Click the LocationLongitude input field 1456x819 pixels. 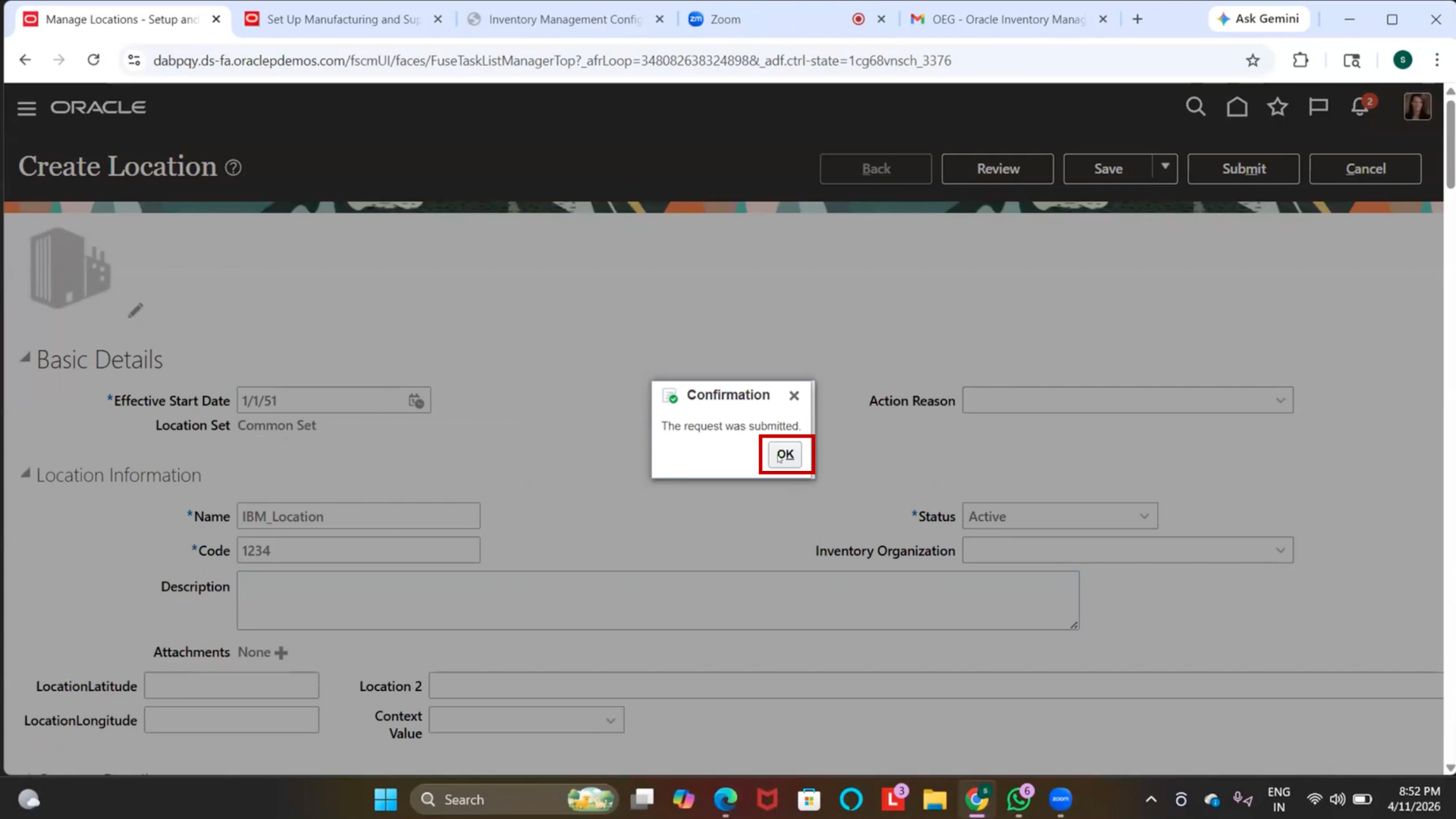[x=231, y=720]
